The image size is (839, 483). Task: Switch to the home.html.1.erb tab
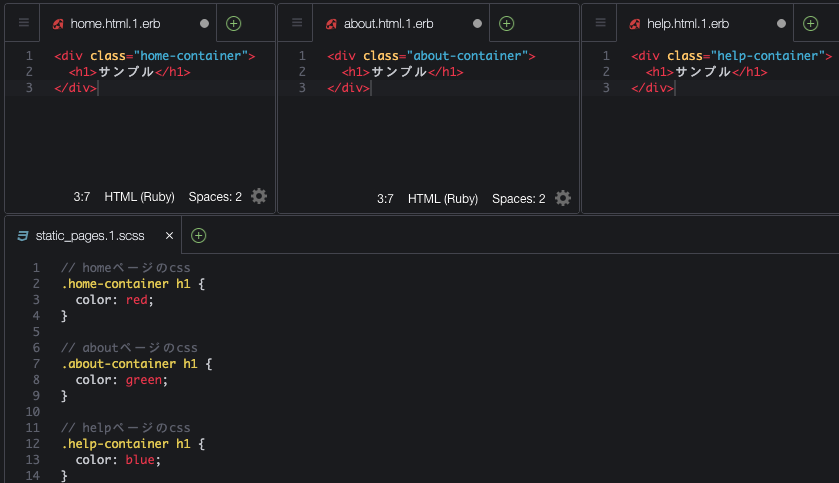(x=115, y=23)
